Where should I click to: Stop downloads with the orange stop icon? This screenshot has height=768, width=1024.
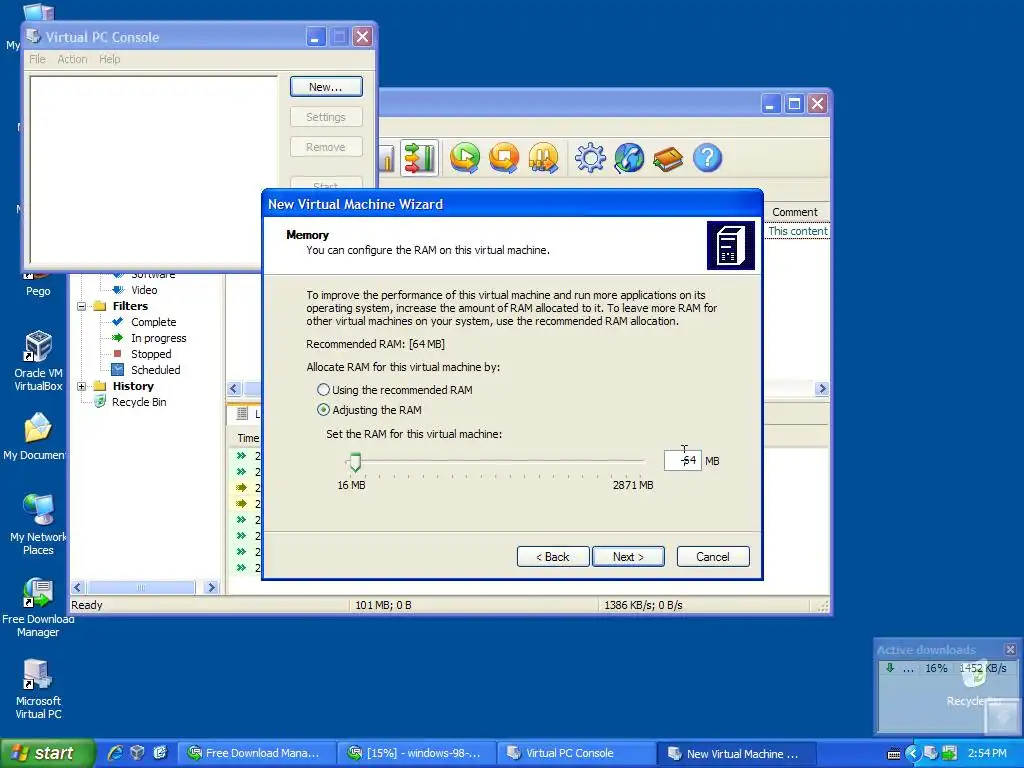click(504, 157)
